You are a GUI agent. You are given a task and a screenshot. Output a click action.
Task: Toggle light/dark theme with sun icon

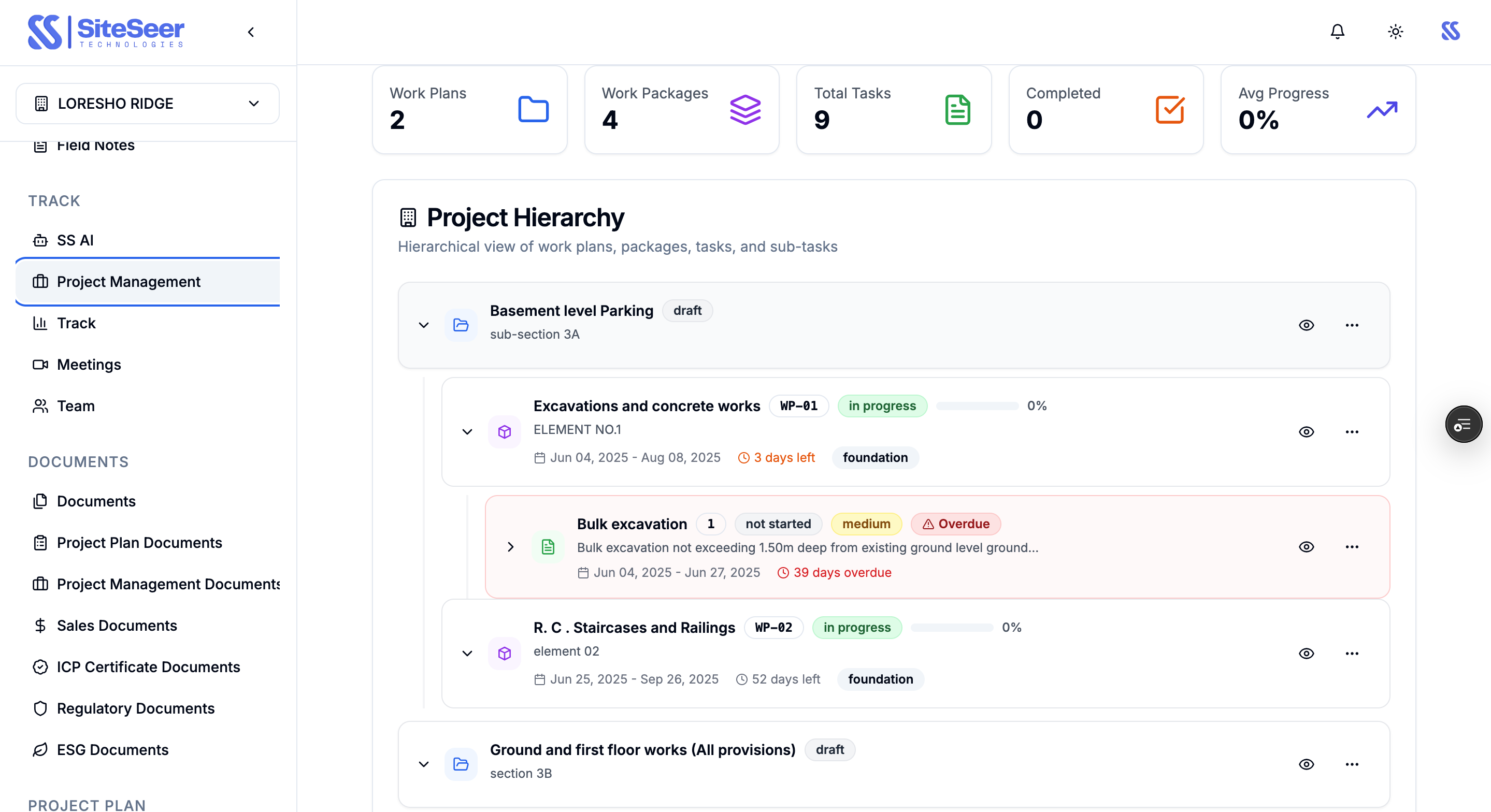[1395, 32]
